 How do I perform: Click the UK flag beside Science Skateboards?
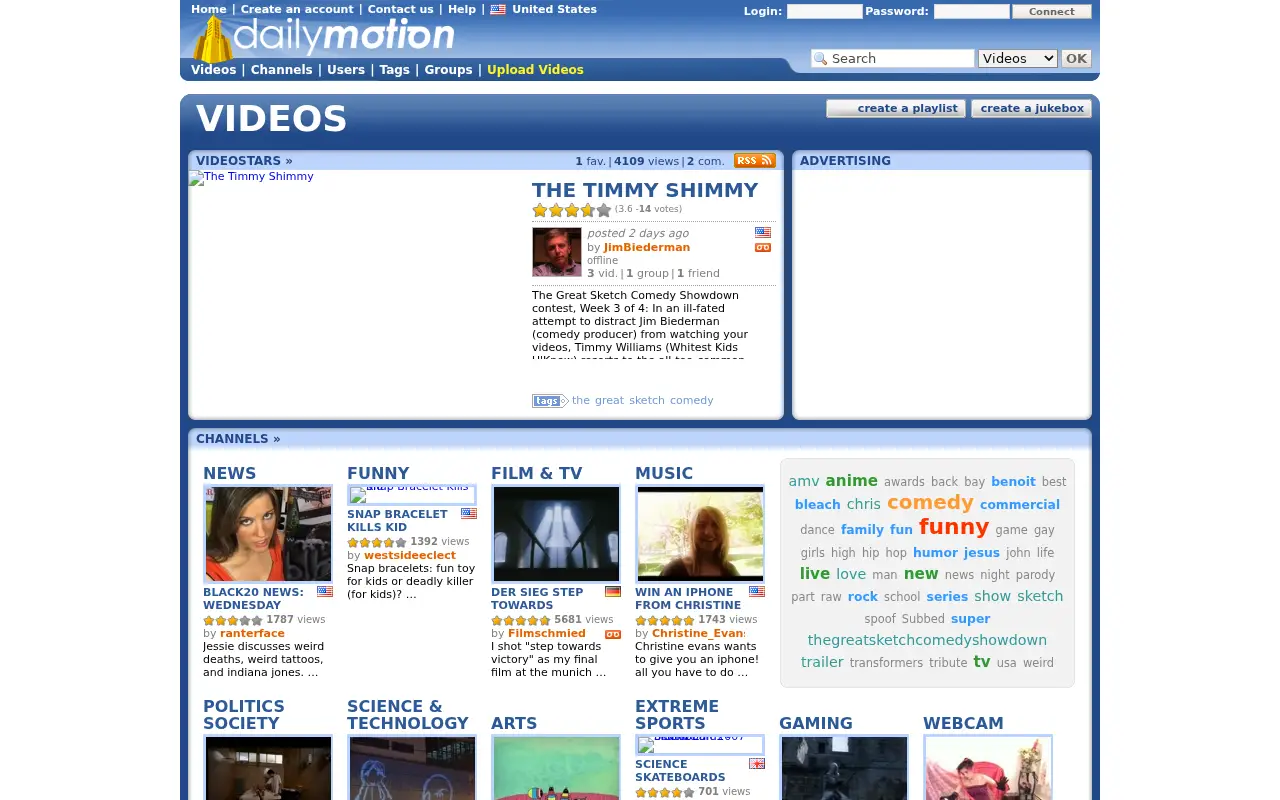tap(757, 764)
